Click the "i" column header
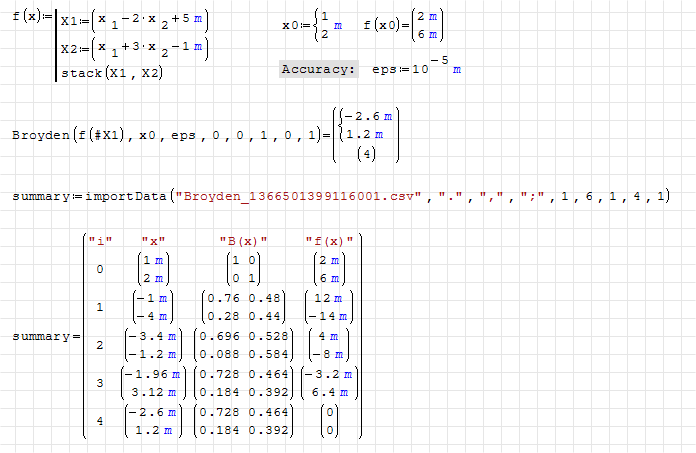This screenshot has height=453, width=696. (98, 240)
